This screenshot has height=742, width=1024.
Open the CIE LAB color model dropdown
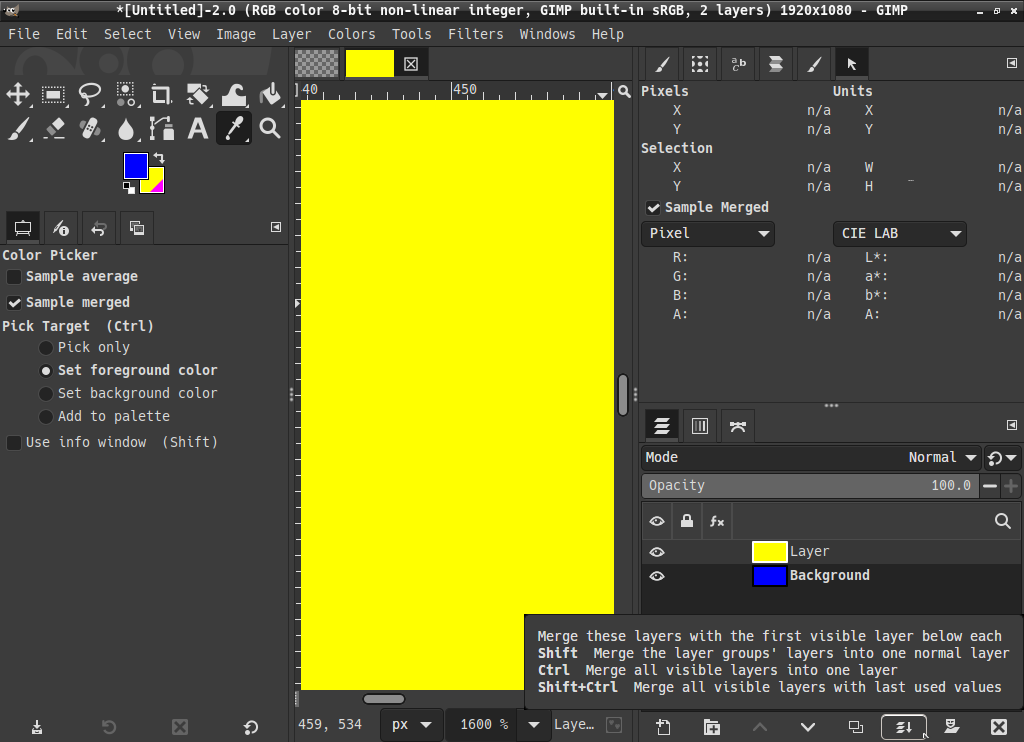tap(899, 234)
